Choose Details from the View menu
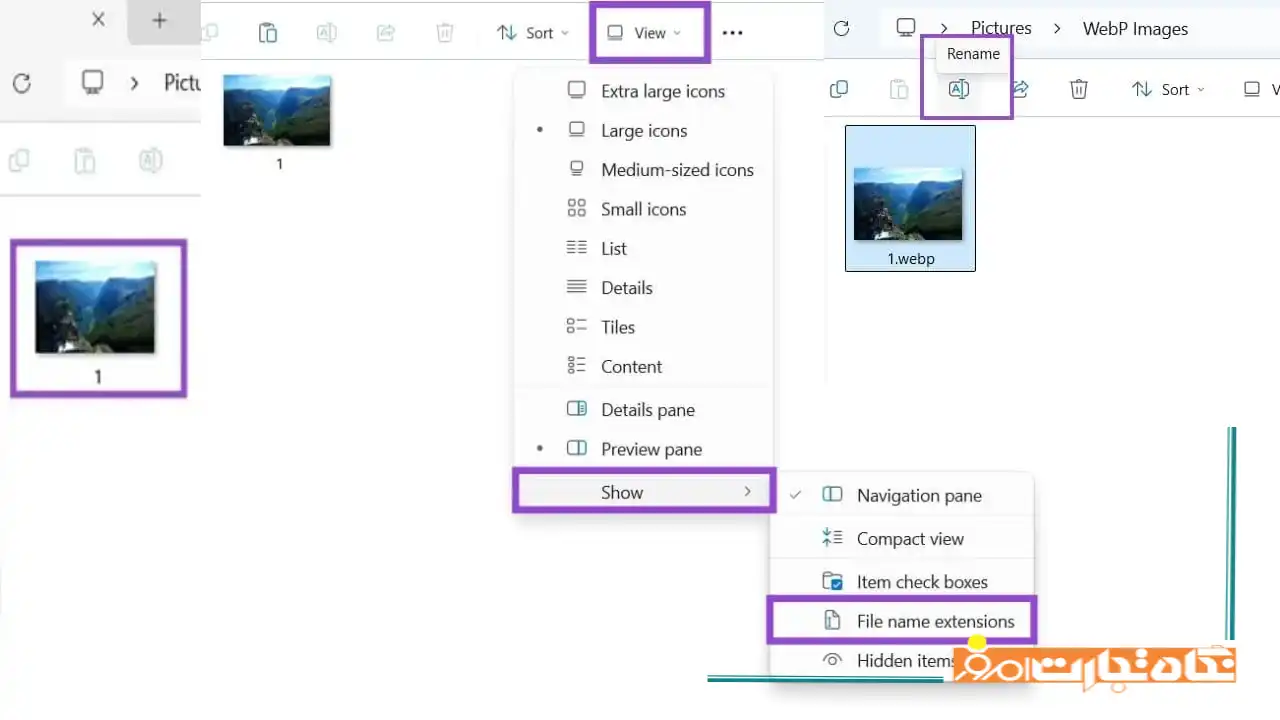This screenshot has height=720, width=1280. (627, 287)
